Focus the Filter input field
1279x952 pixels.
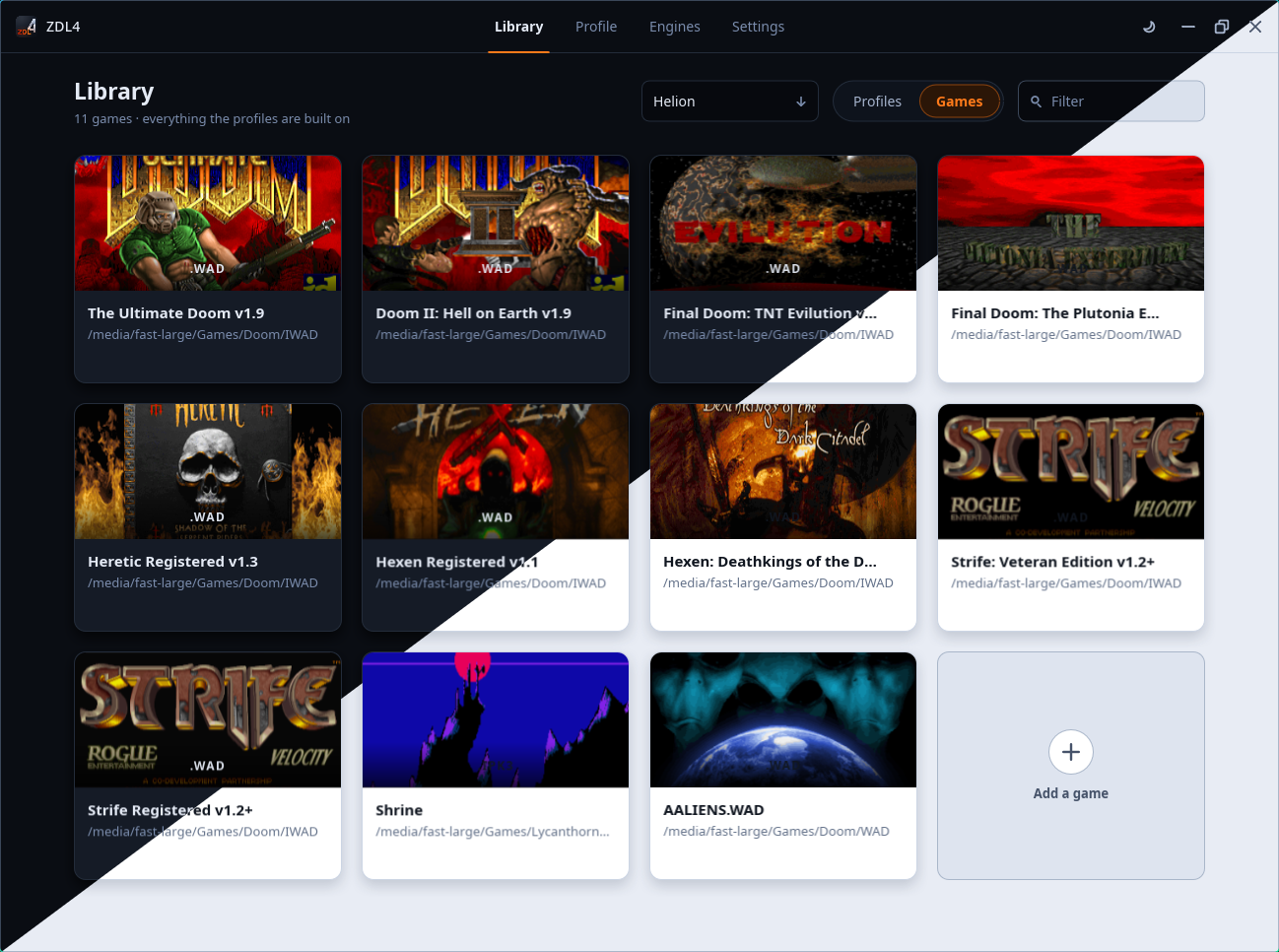pyautogui.click(x=1111, y=102)
